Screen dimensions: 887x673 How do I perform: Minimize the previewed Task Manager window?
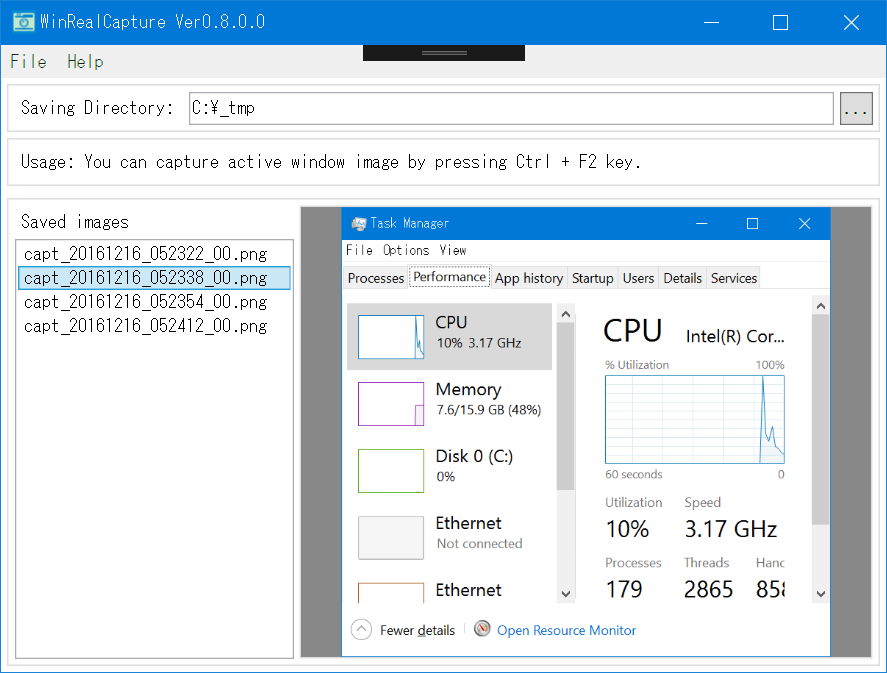click(701, 223)
